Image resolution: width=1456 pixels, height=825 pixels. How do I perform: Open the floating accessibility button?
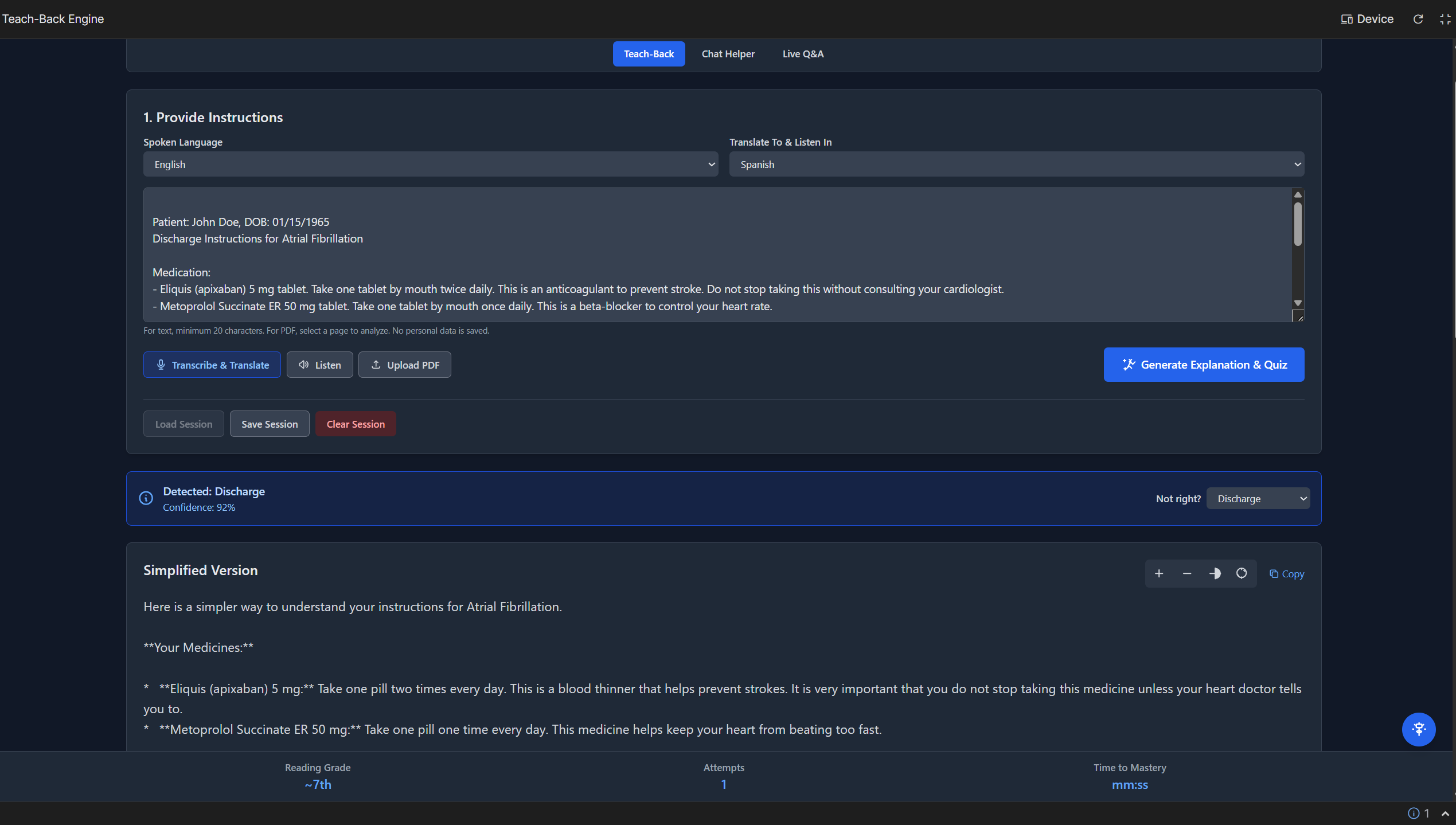tap(1418, 729)
